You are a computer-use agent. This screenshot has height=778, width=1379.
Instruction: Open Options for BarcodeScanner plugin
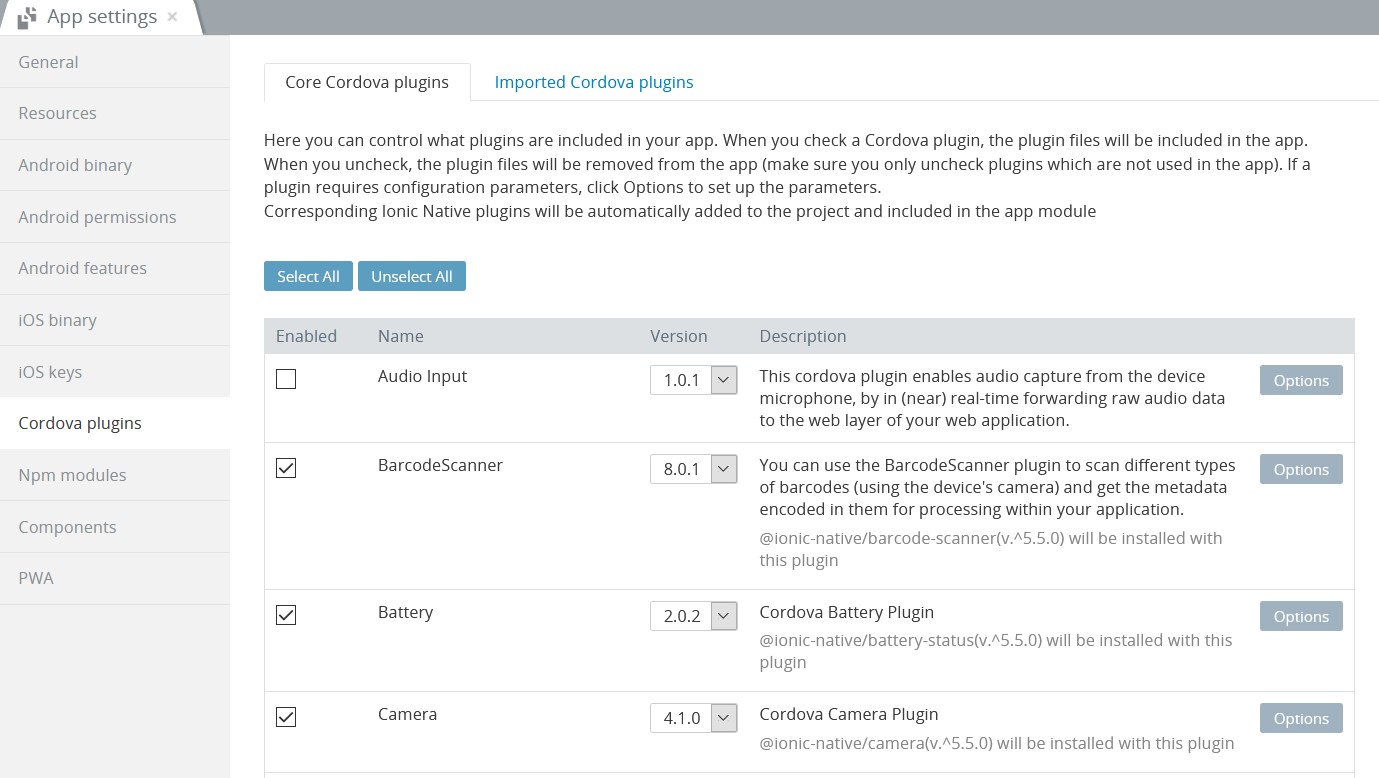coord(1301,469)
